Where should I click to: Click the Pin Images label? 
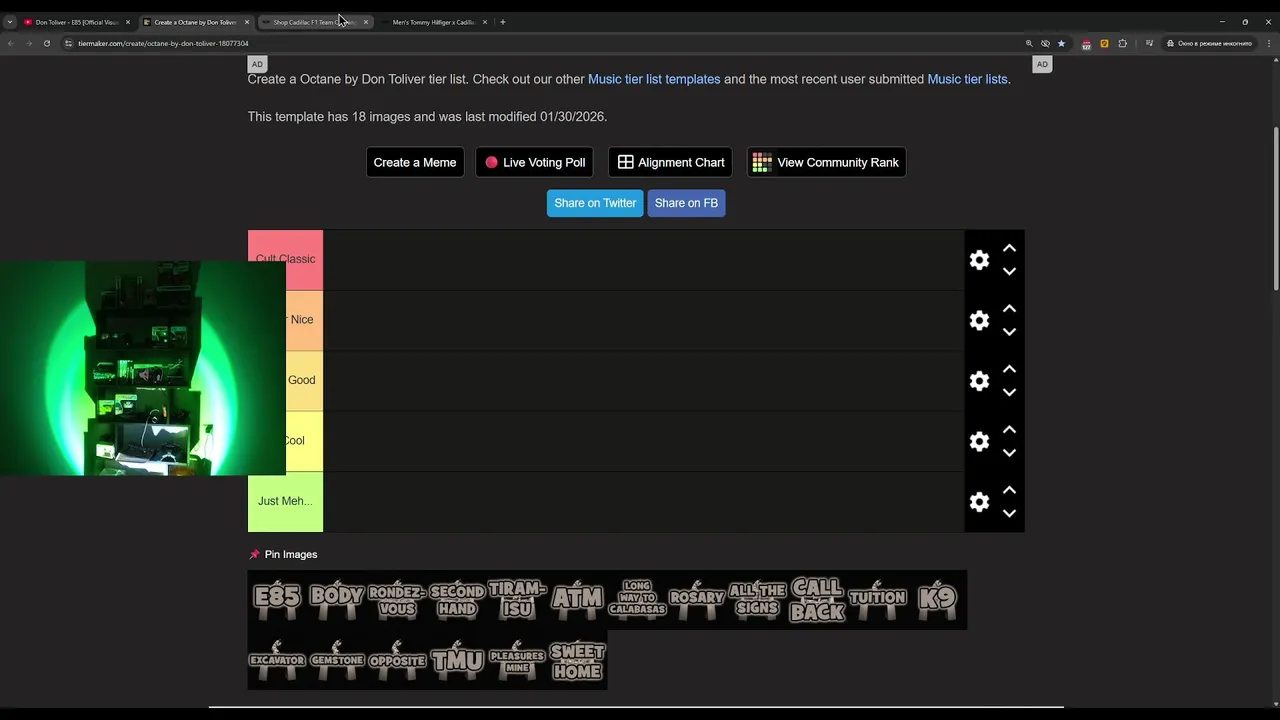[291, 554]
